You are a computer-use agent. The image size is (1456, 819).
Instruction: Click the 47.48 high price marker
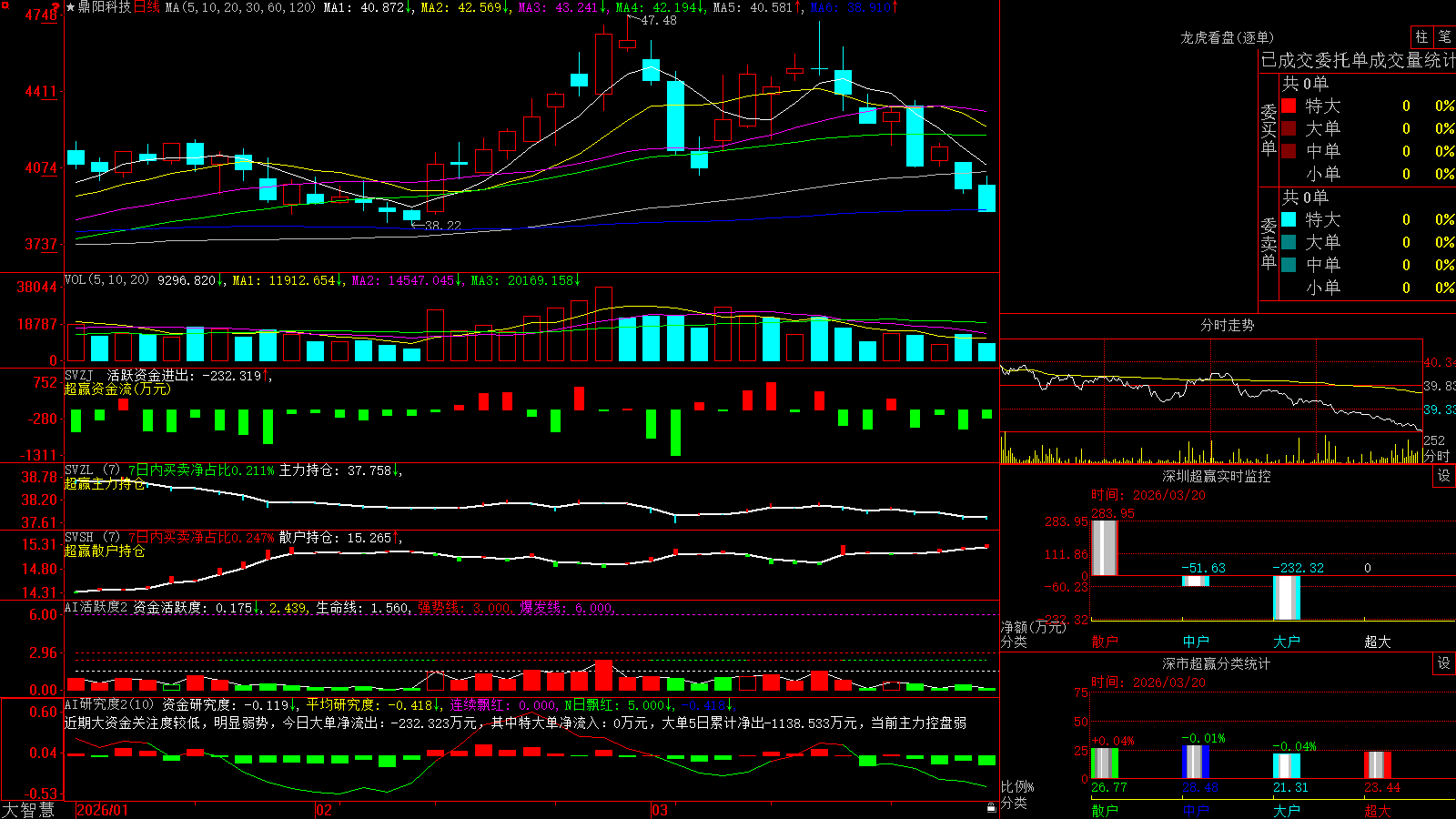point(659,20)
